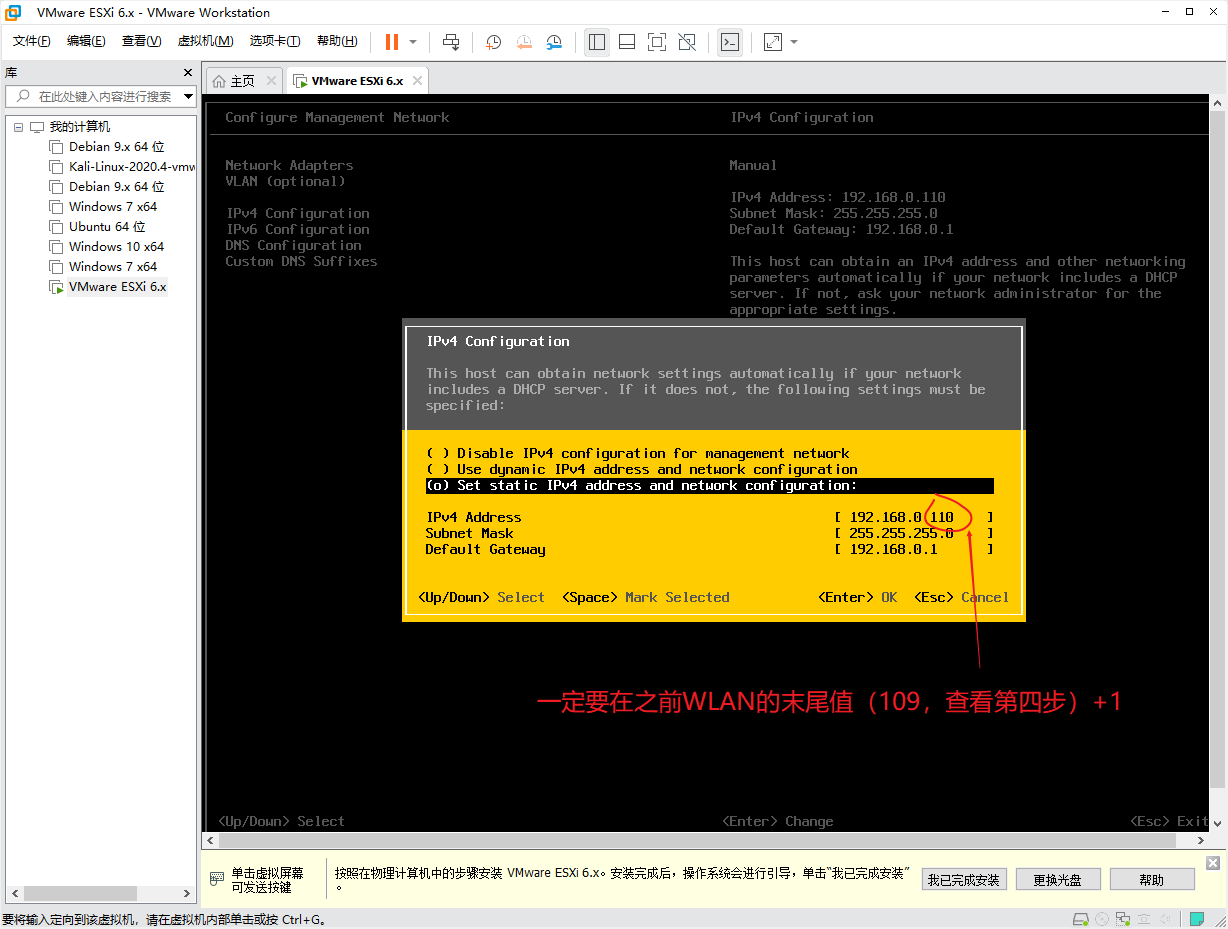Open the 编辑(E) menu
The width and height of the screenshot is (1228, 929).
[86, 41]
